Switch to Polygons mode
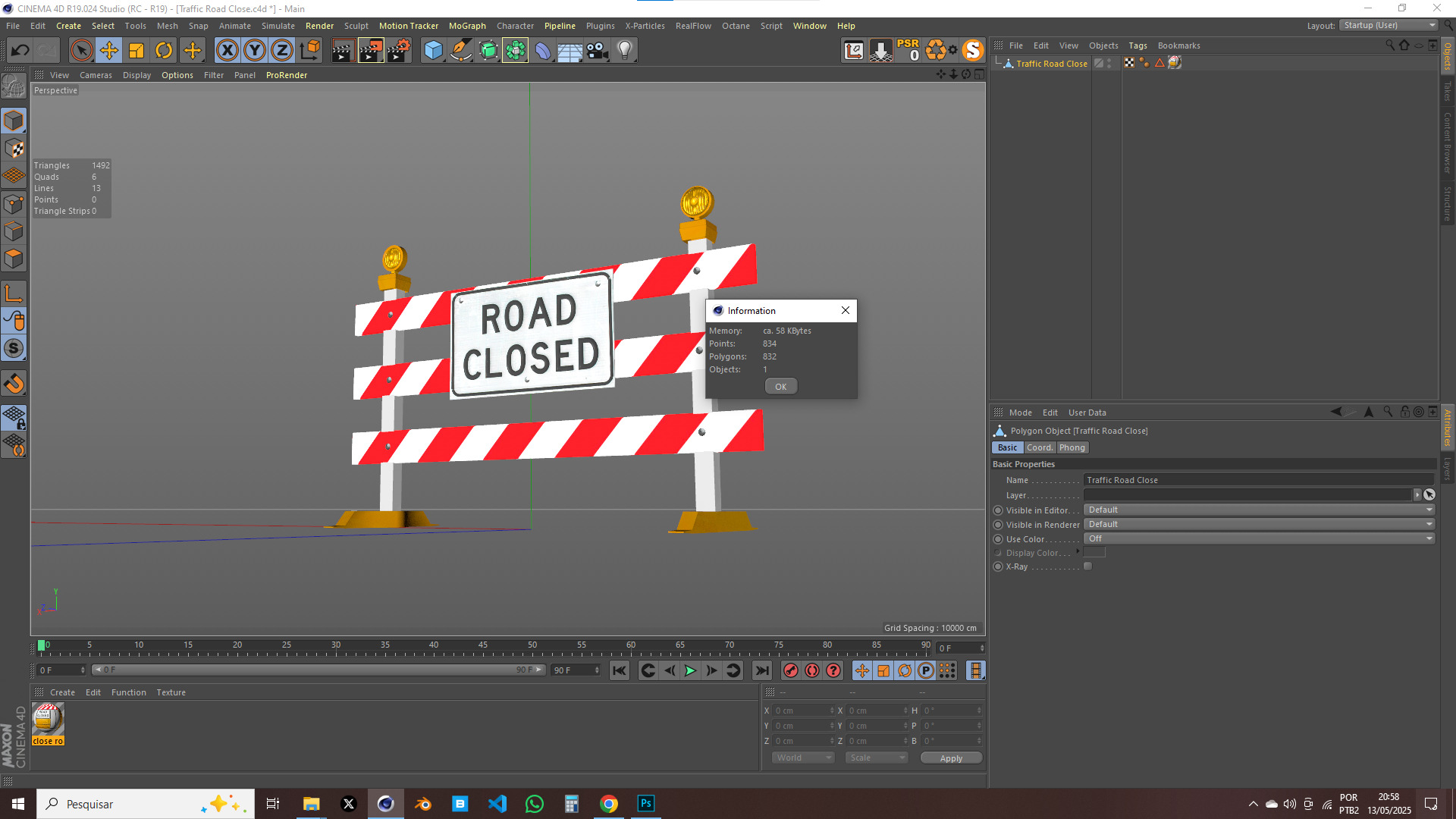The height and width of the screenshot is (819, 1456). coord(14,259)
